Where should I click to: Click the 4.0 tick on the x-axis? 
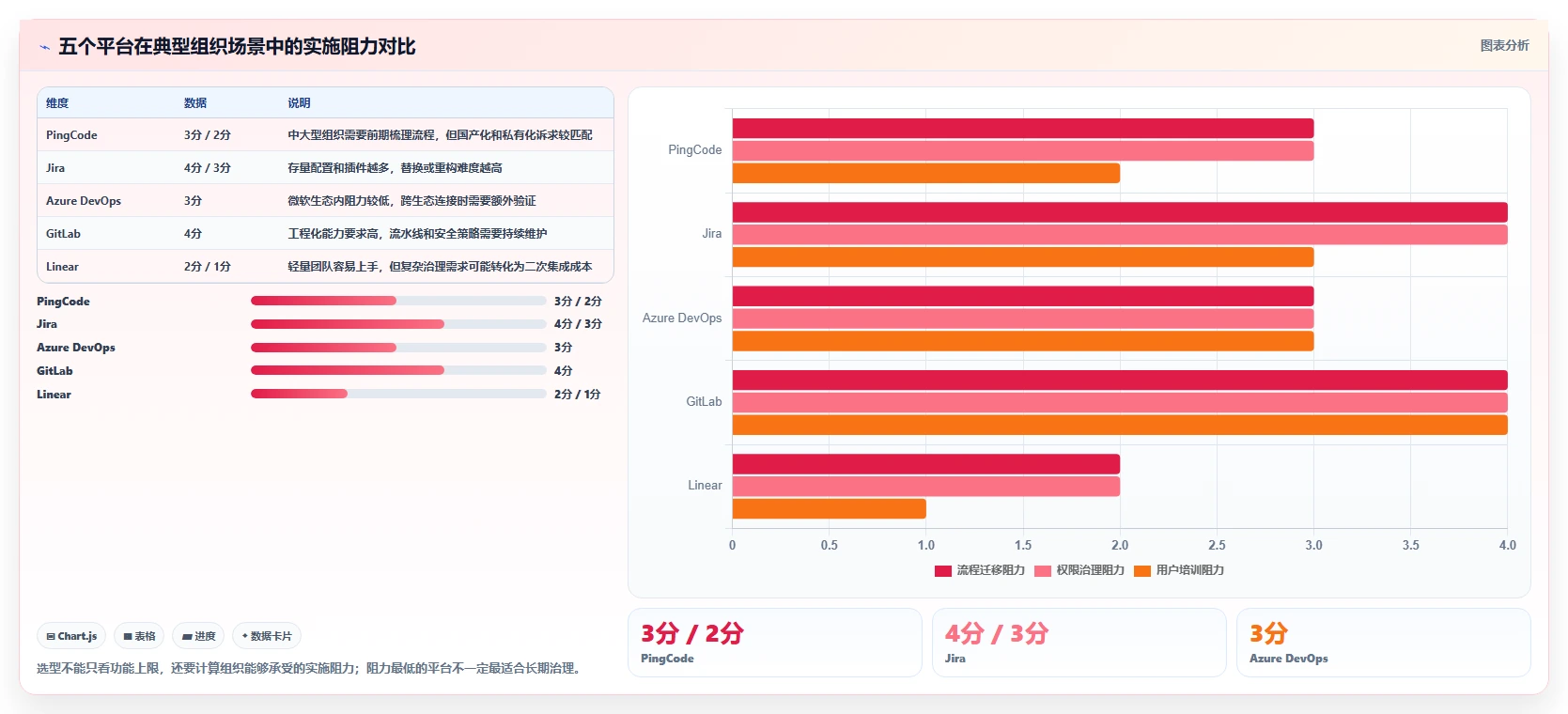[x=1507, y=545]
